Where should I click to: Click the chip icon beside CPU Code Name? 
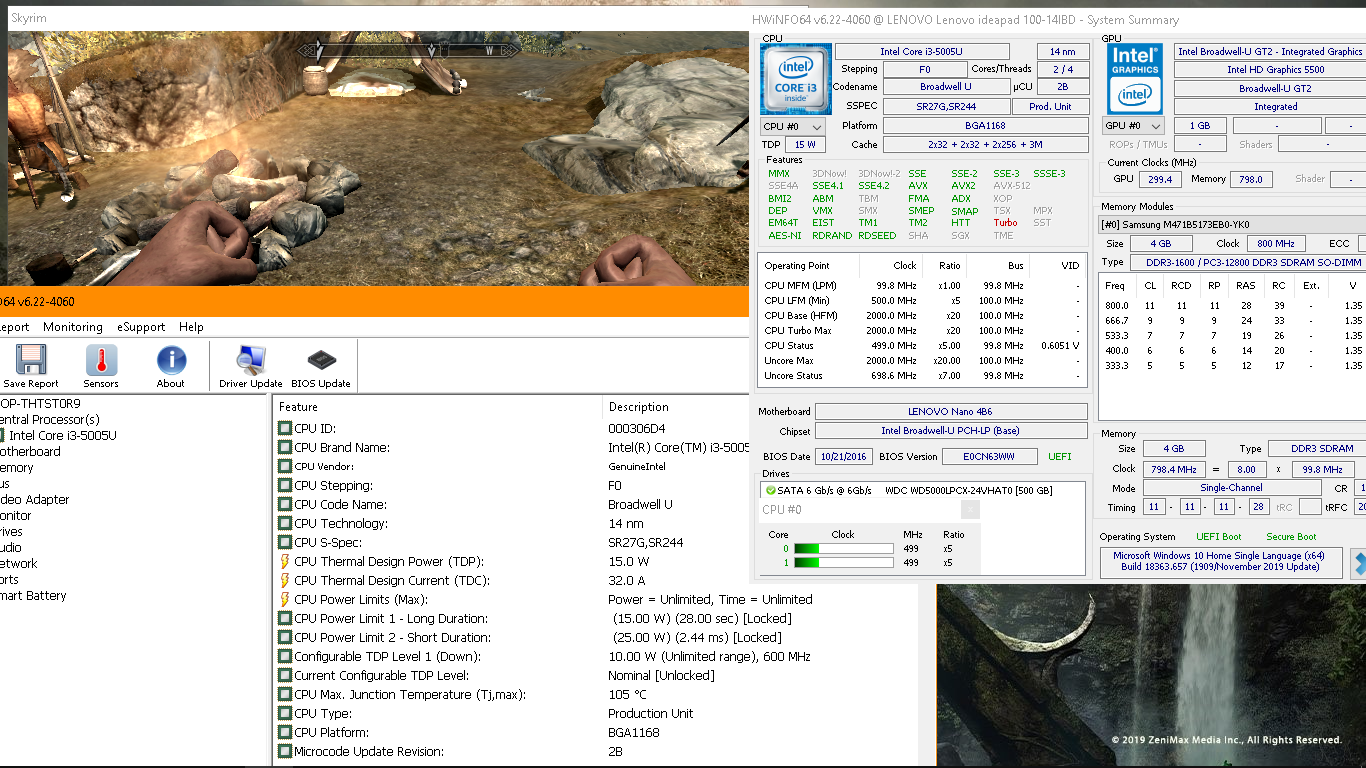point(285,505)
